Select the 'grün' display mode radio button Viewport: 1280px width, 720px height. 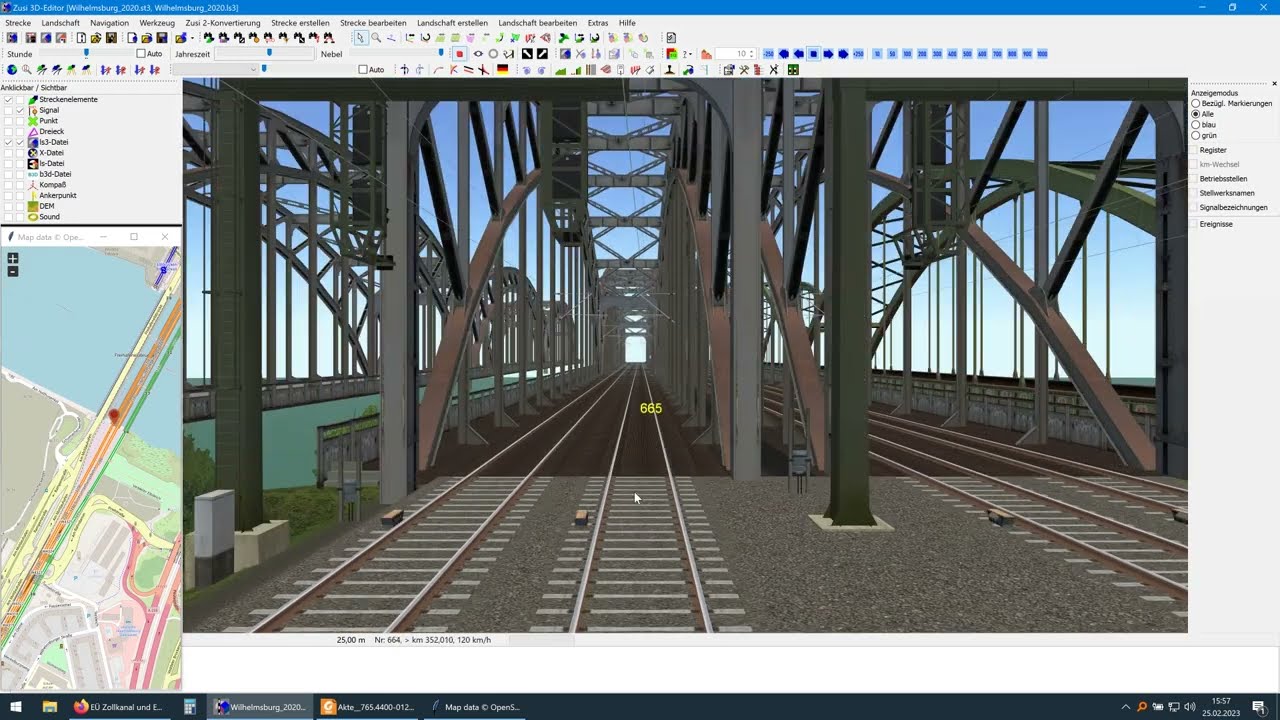point(1196,135)
